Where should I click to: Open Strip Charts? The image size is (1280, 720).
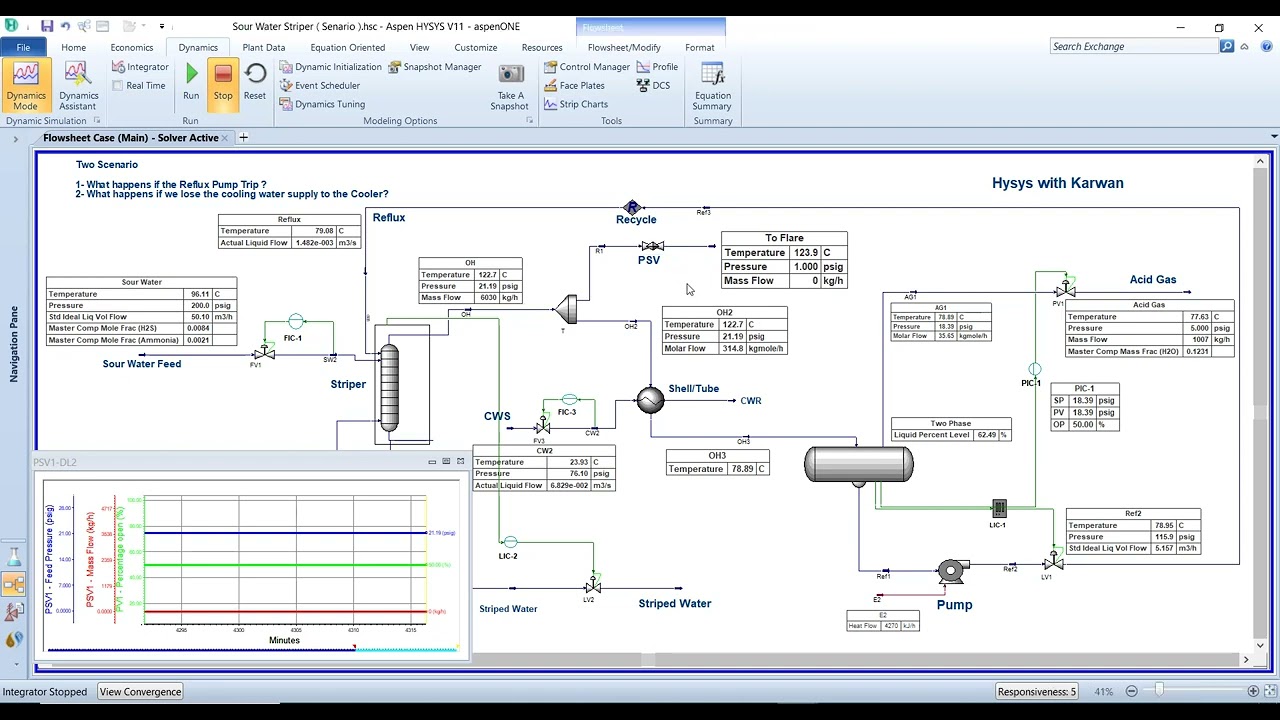575,104
